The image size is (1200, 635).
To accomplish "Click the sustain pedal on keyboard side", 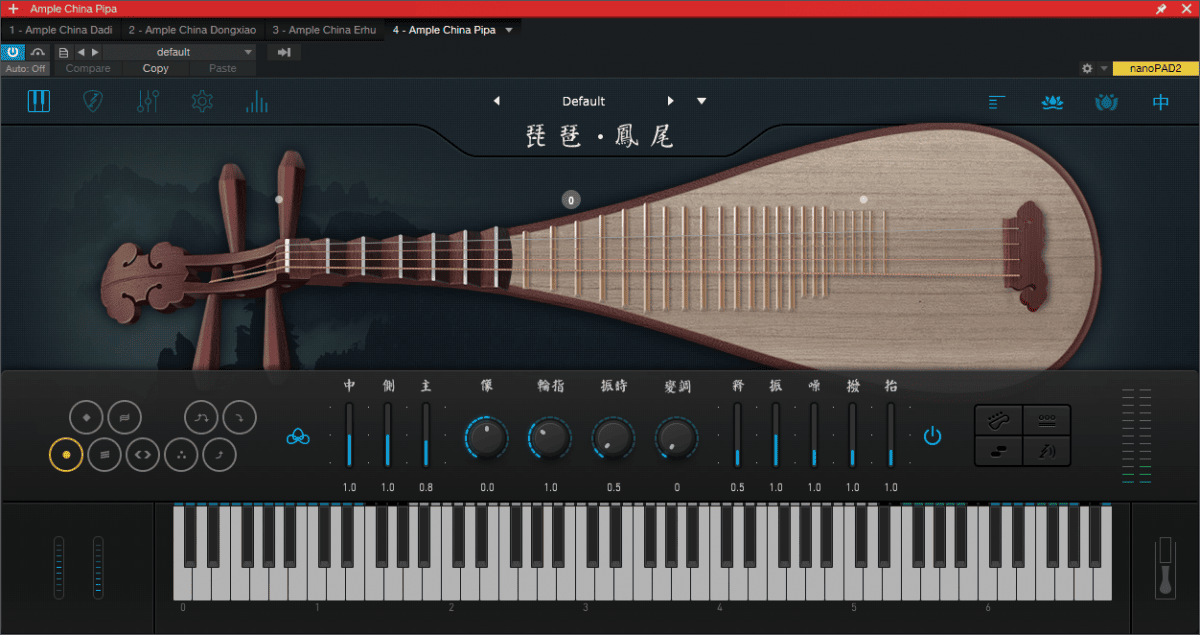I will click(1165, 568).
